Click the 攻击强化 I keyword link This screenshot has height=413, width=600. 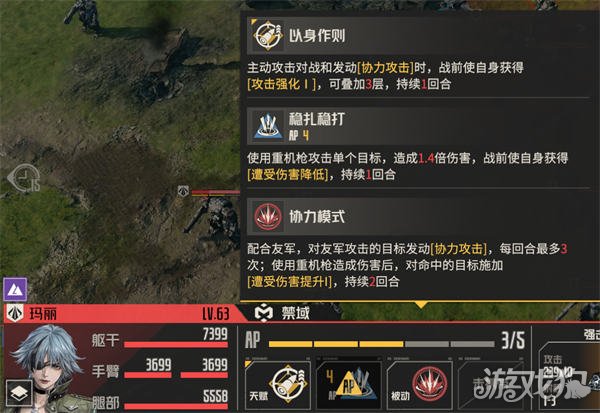click(x=282, y=84)
